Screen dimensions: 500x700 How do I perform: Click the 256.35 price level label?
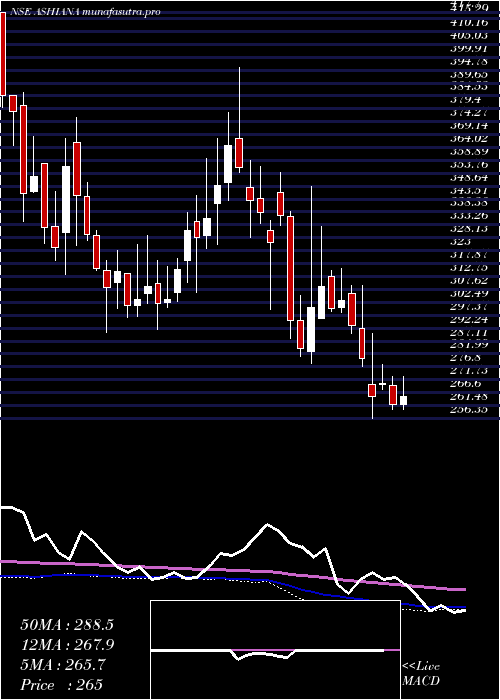471,409
